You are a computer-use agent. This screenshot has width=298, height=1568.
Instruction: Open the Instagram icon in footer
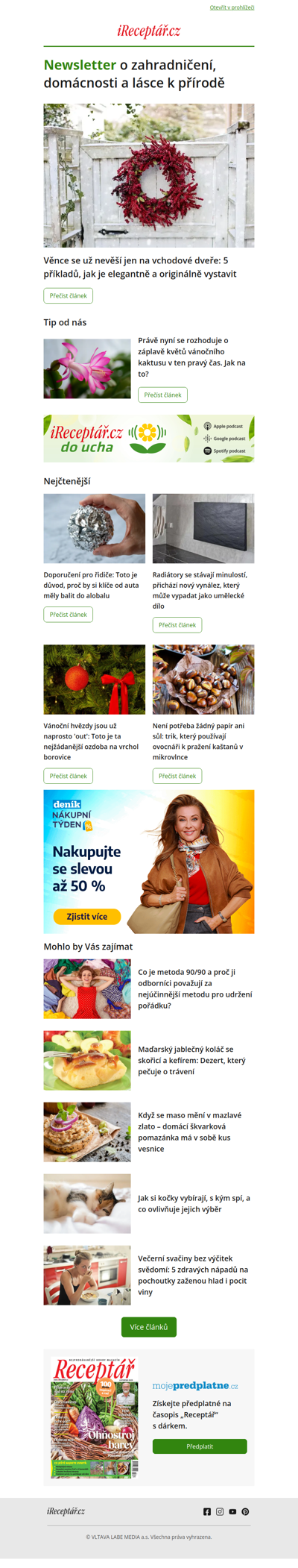220,1511
